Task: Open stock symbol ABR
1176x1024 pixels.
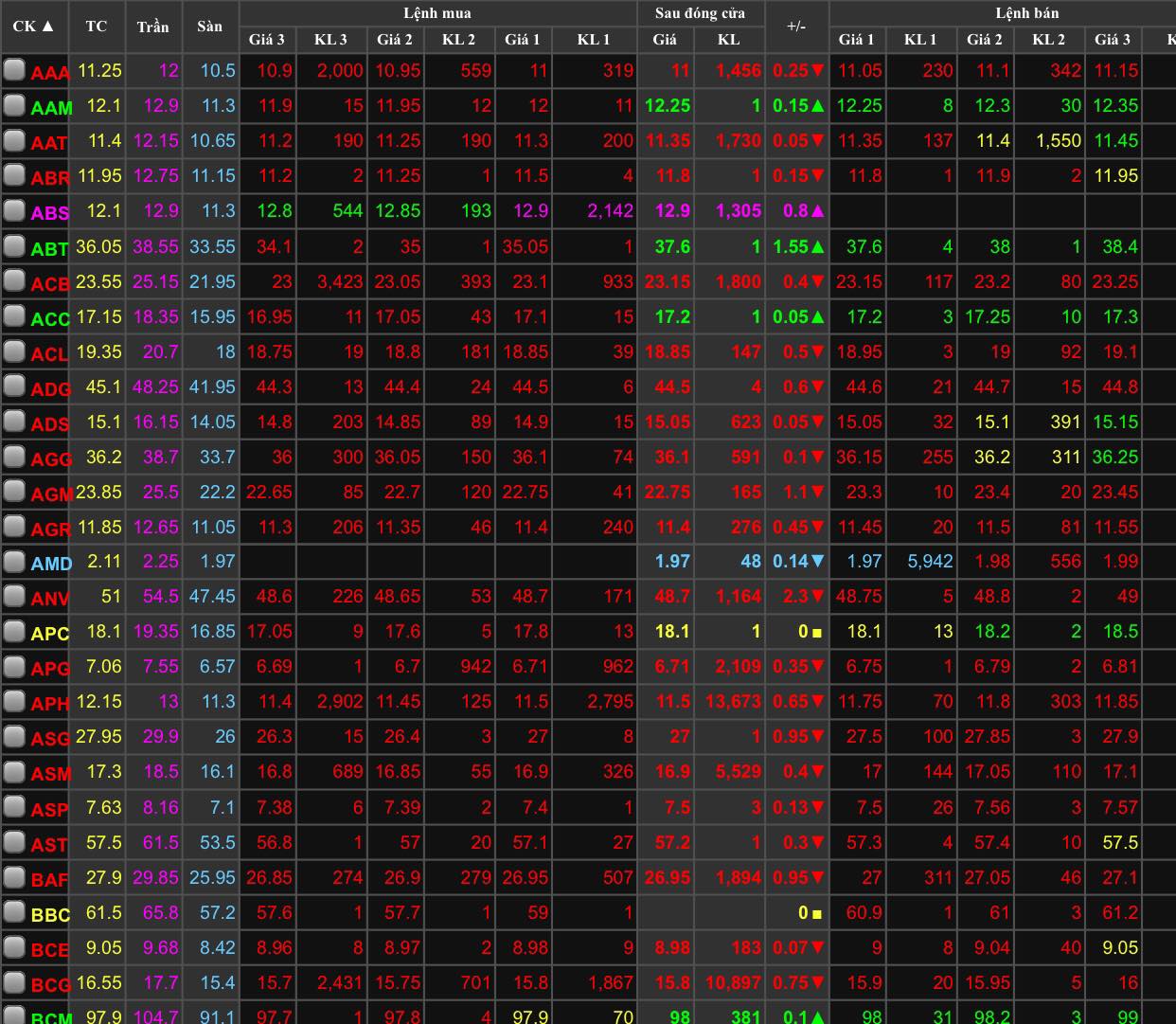Action: pyautogui.click(x=50, y=177)
